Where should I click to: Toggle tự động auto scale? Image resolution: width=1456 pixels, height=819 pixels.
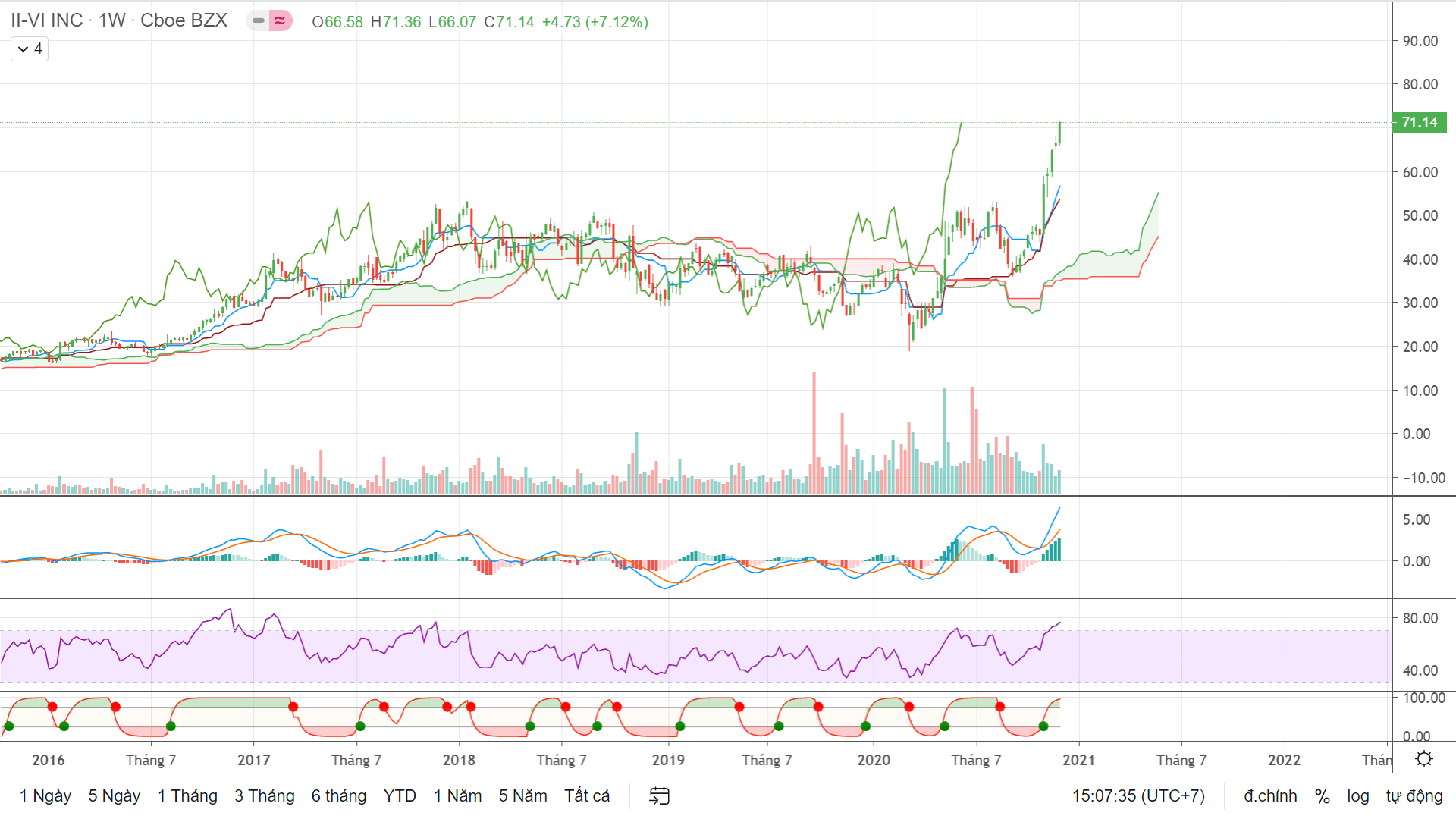point(1414,795)
